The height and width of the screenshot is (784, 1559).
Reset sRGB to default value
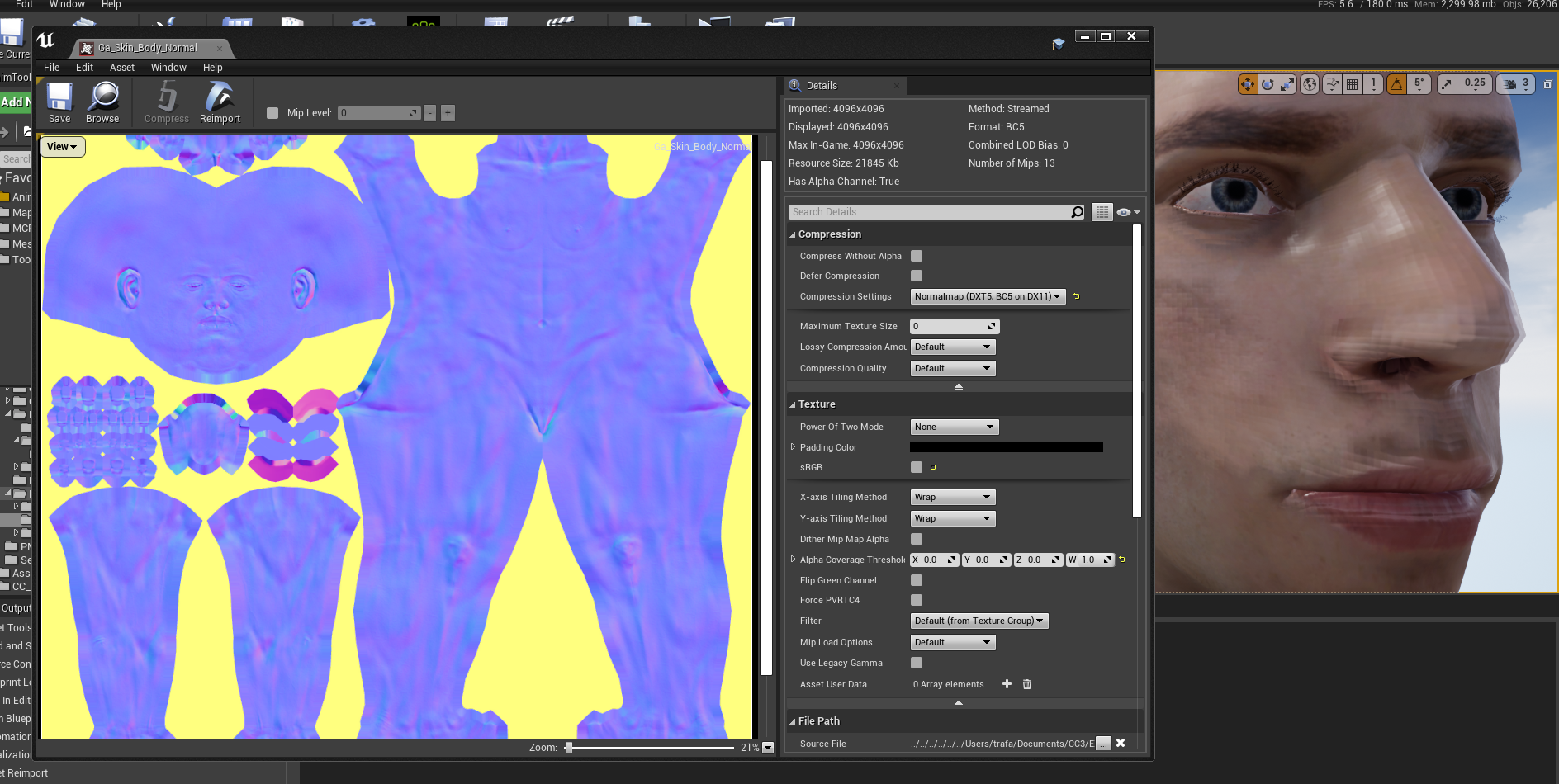[x=933, y=467]
